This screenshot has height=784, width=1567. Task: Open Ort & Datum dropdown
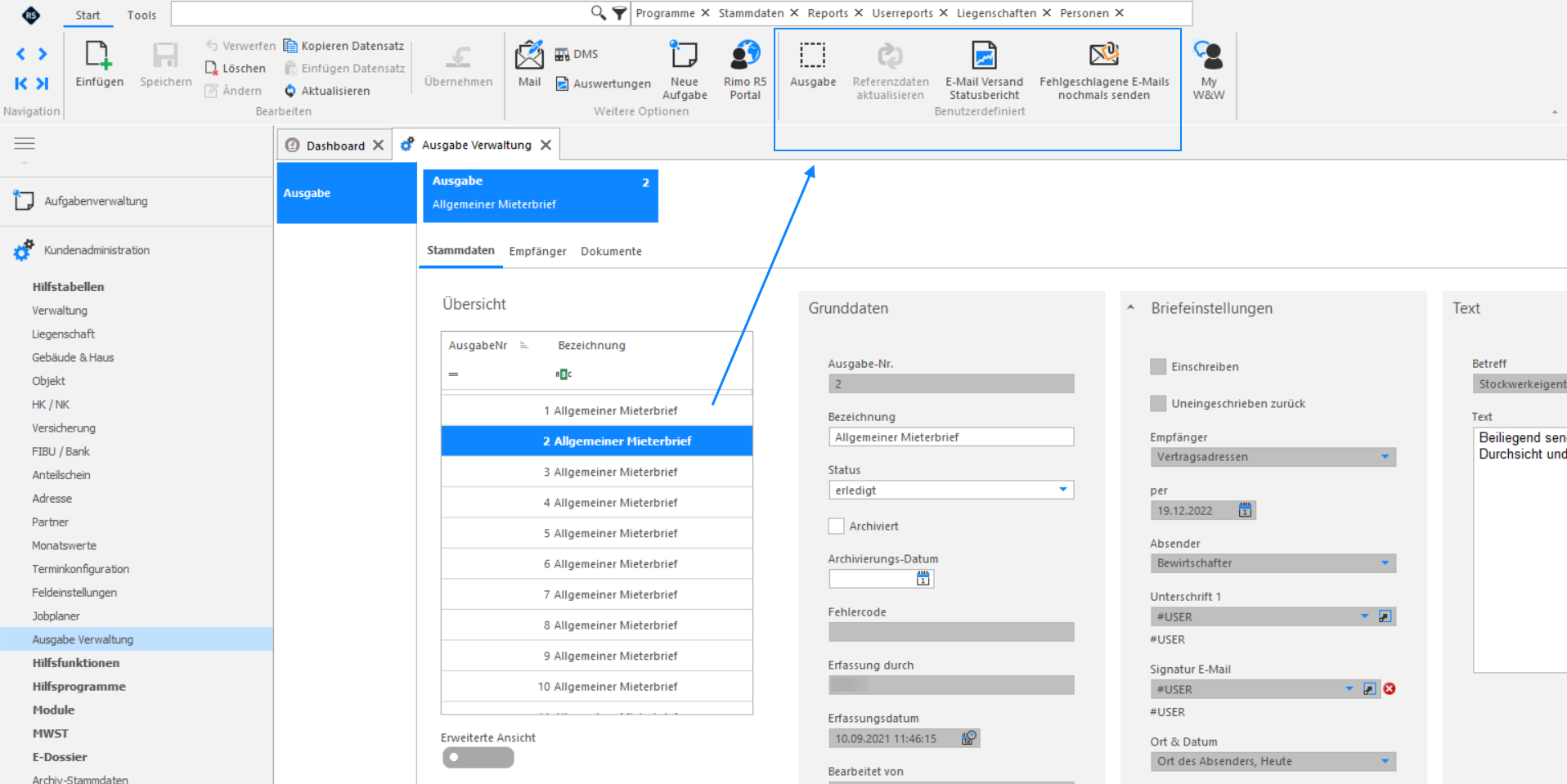pyautogui.click(x=1385, y=761)
